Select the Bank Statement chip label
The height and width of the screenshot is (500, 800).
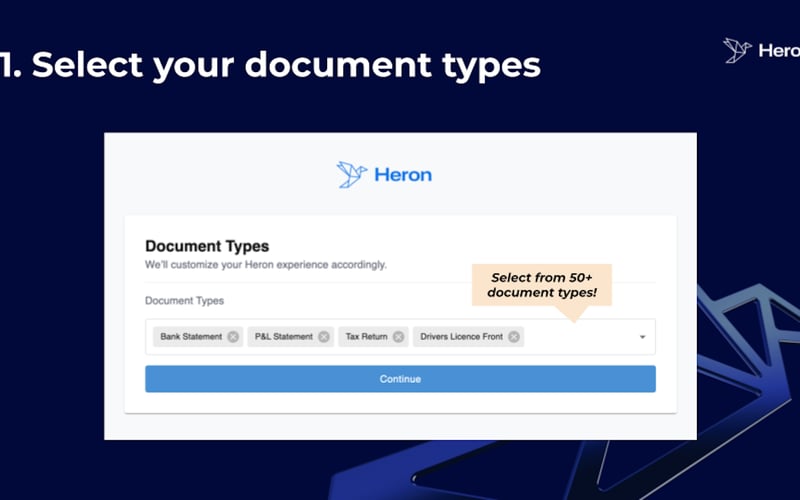191,337
